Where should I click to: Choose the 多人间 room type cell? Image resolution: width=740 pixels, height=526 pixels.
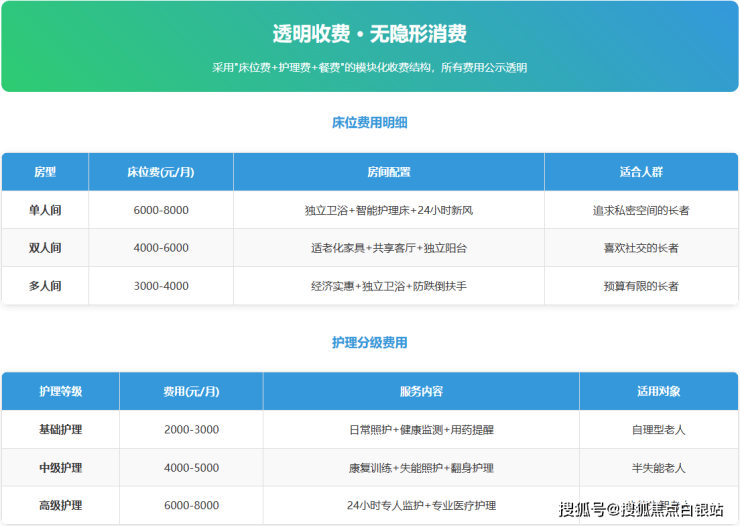click(x=45, y=286)
